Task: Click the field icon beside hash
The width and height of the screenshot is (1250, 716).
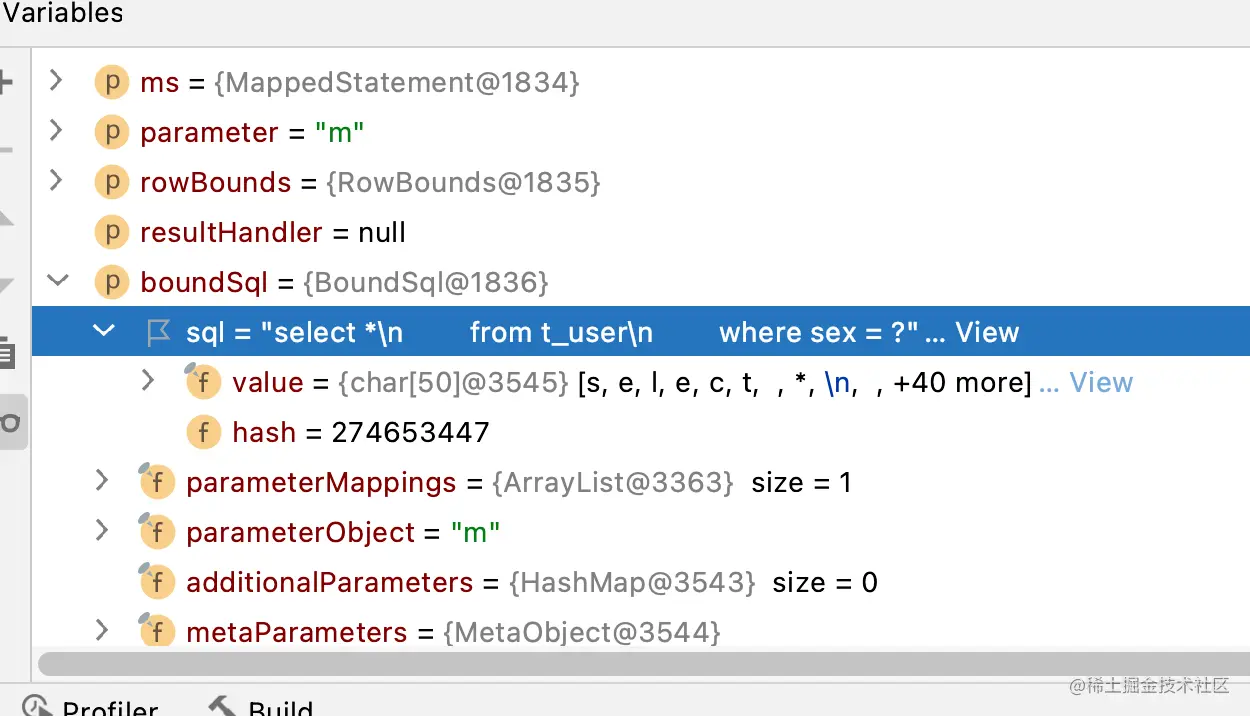Action: tap(204, 432)
